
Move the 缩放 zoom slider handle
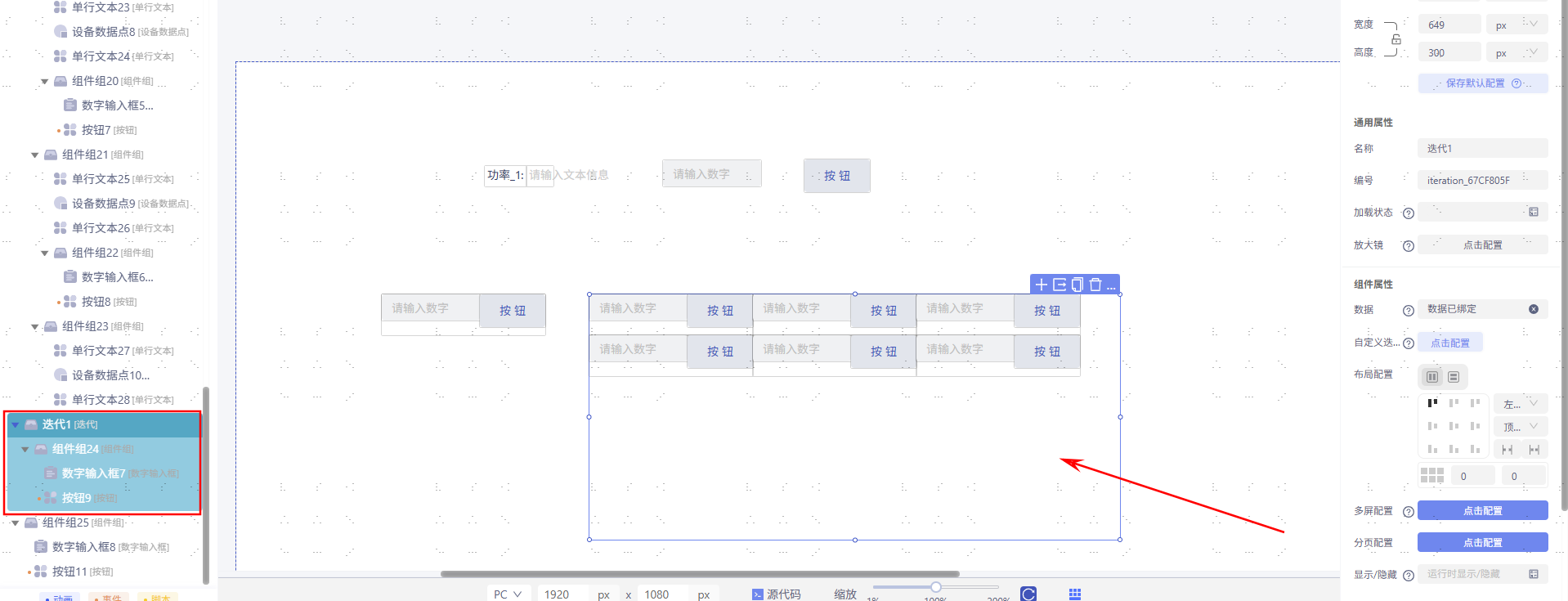pos(936,586)
